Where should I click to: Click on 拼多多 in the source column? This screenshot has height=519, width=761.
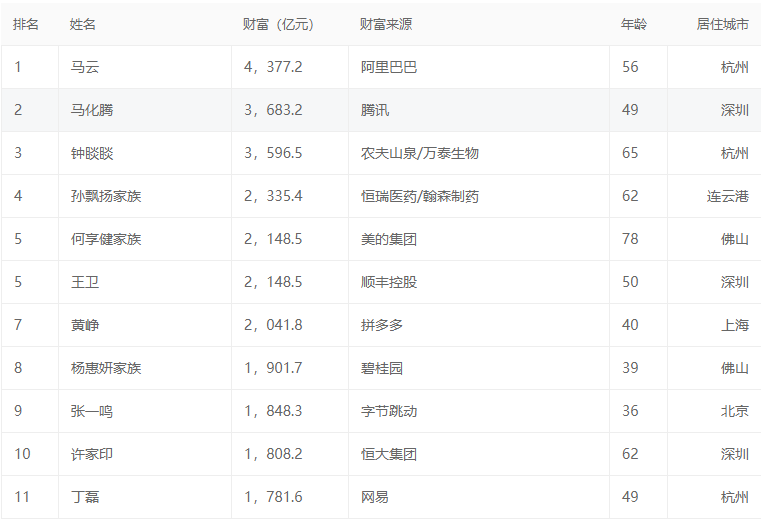pyautogui.click(x=382, y=325)
